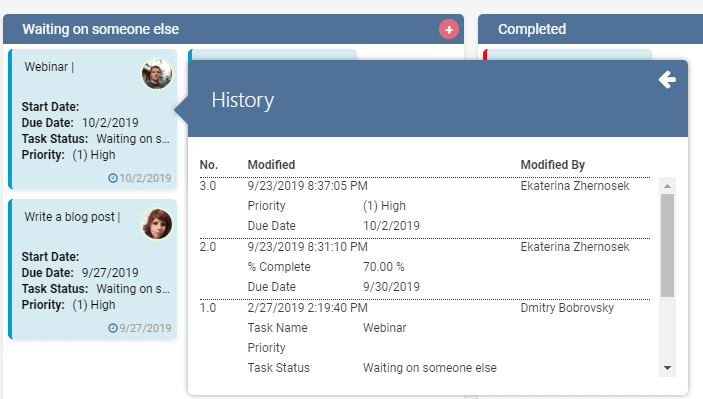This screenshot has width=703, height=399.
Task: Click clock icon on blog post card
Action: 113,328
